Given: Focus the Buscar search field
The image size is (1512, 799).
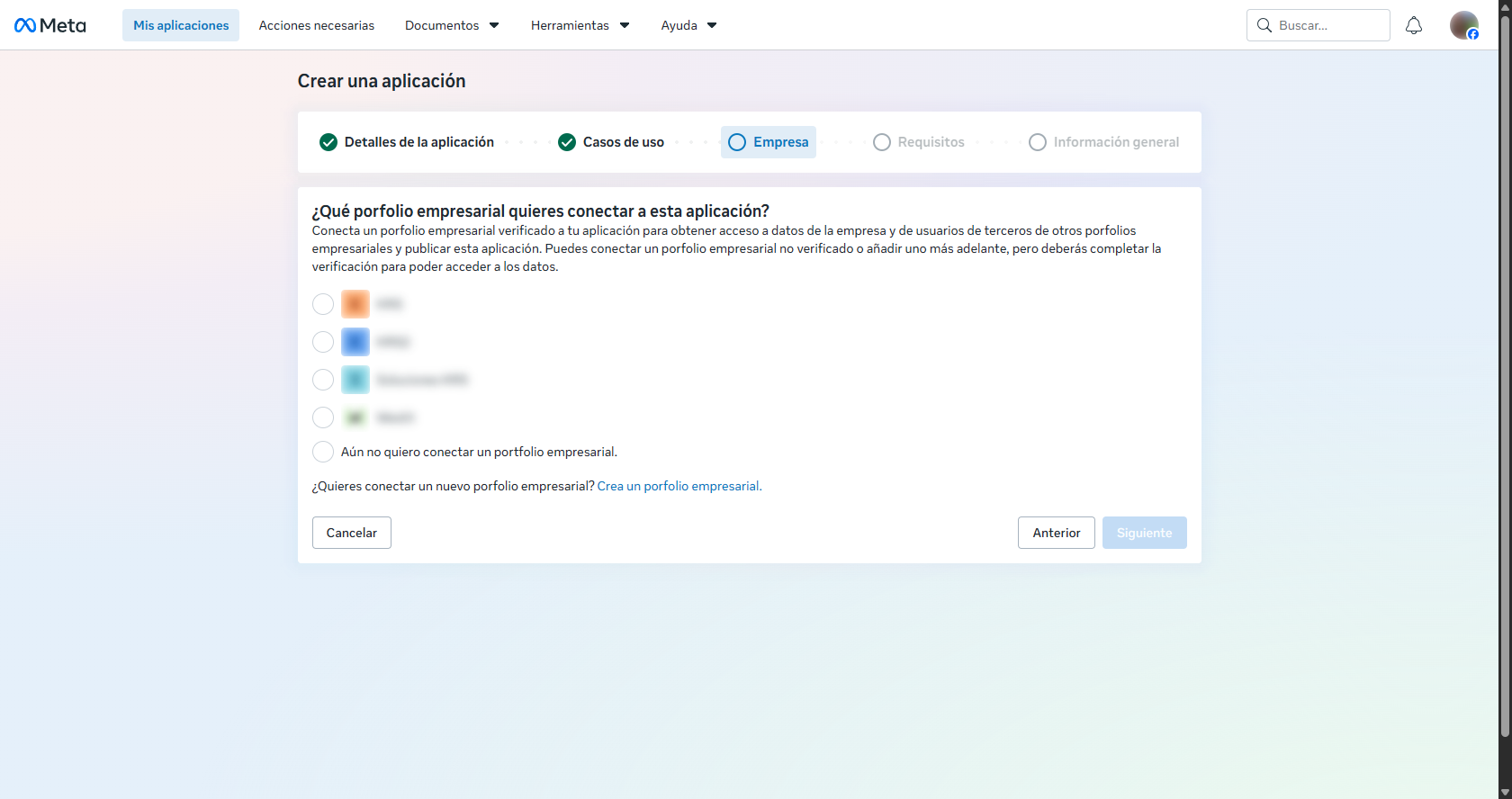Looking at the screenshot, I should click(1318, 25).
